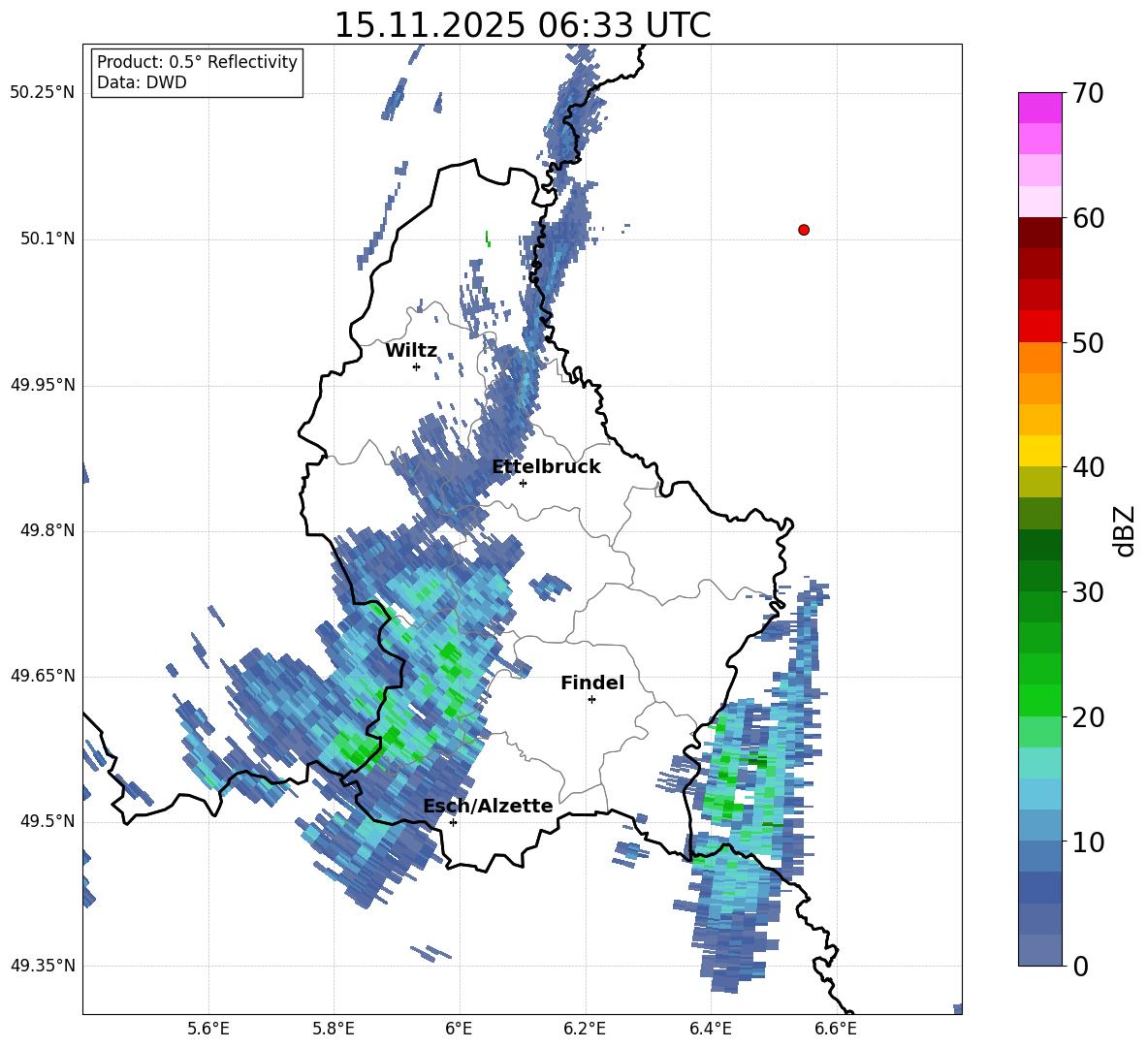Click the 30 value on colorbar
The height and width of the screenshot is (1048, 1148).
tap(1088, 592)
